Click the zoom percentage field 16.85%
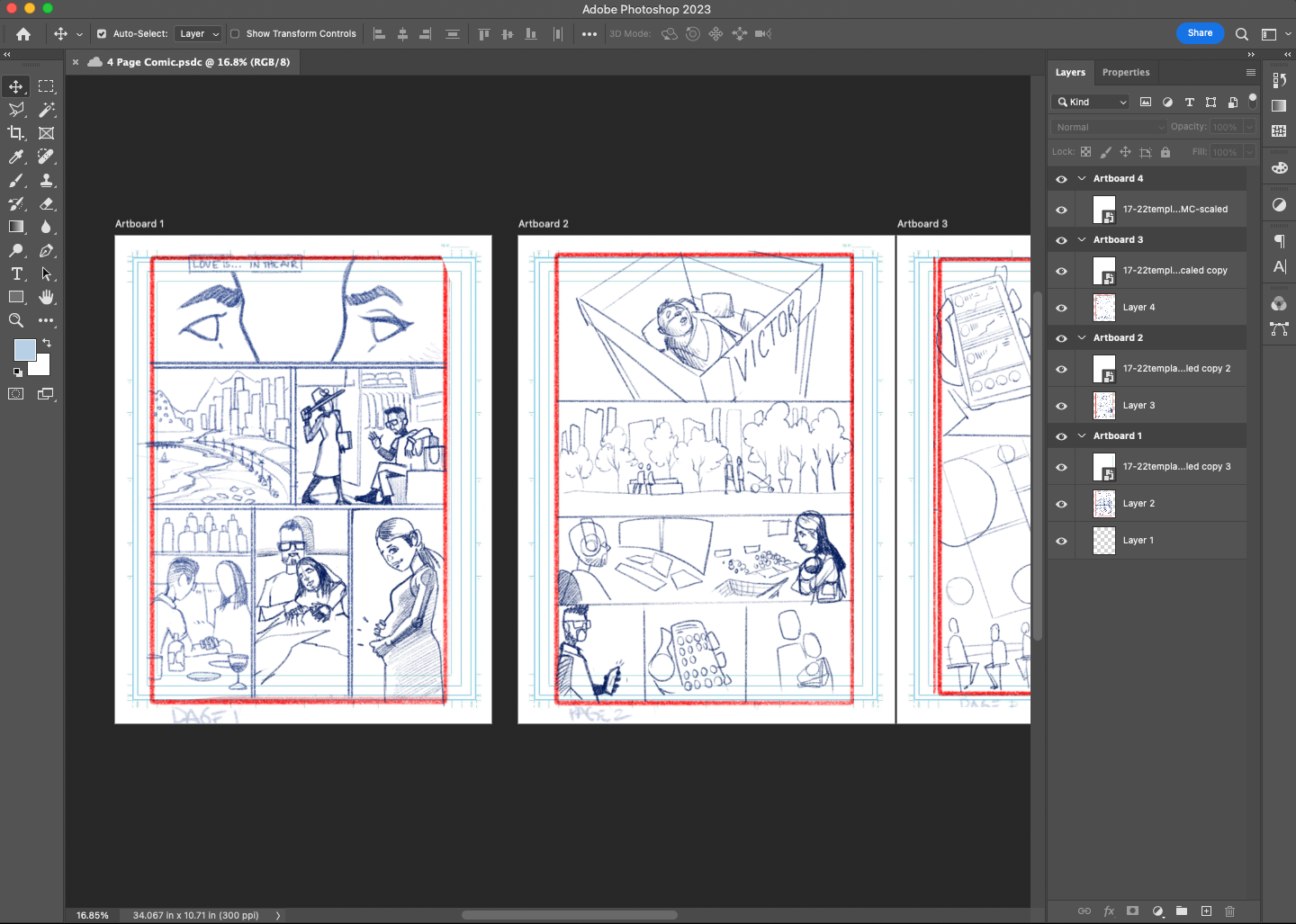Screen dimensions: 1296x924 click(93, 916)
